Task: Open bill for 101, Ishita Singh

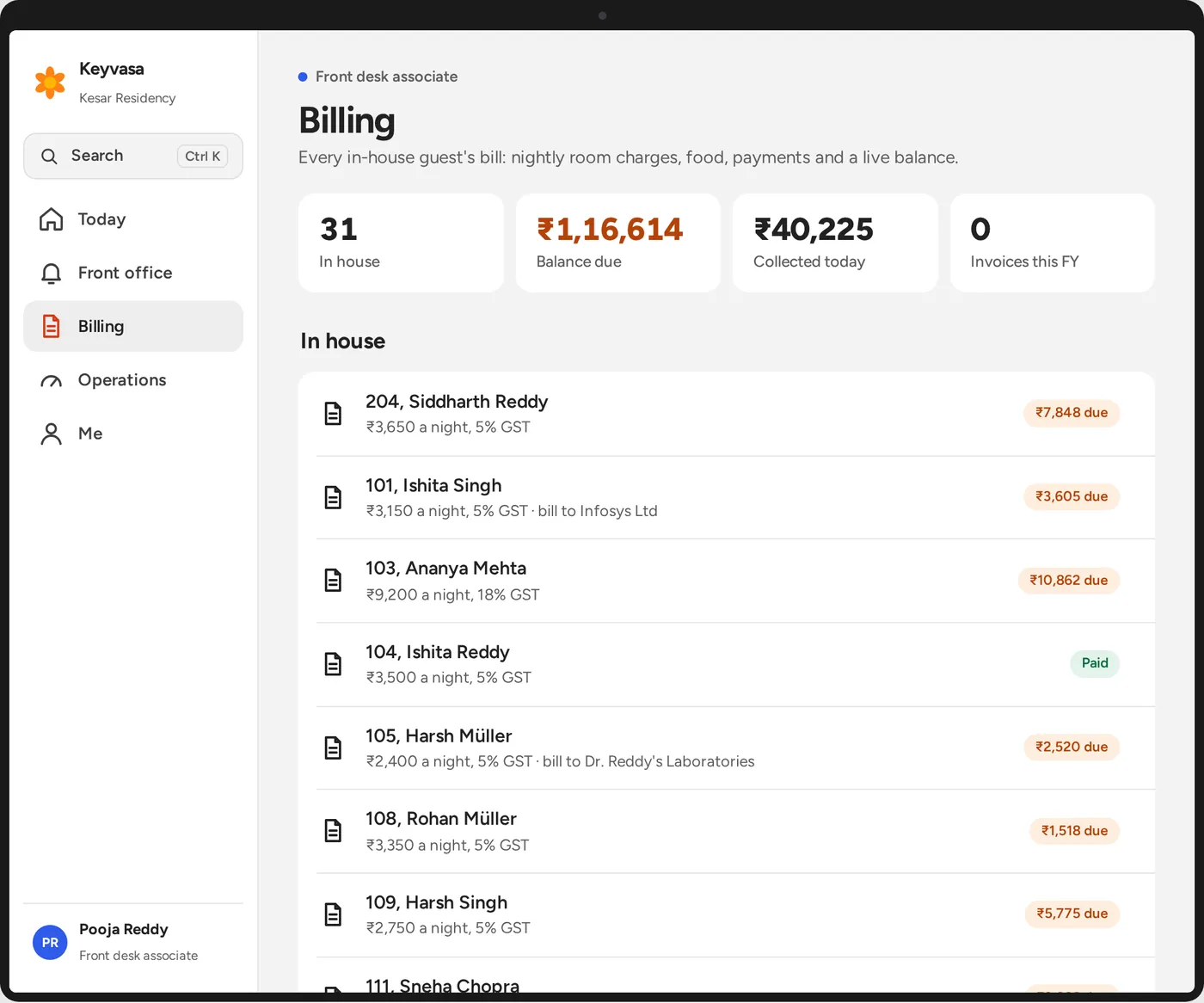Action: [727, 497]
